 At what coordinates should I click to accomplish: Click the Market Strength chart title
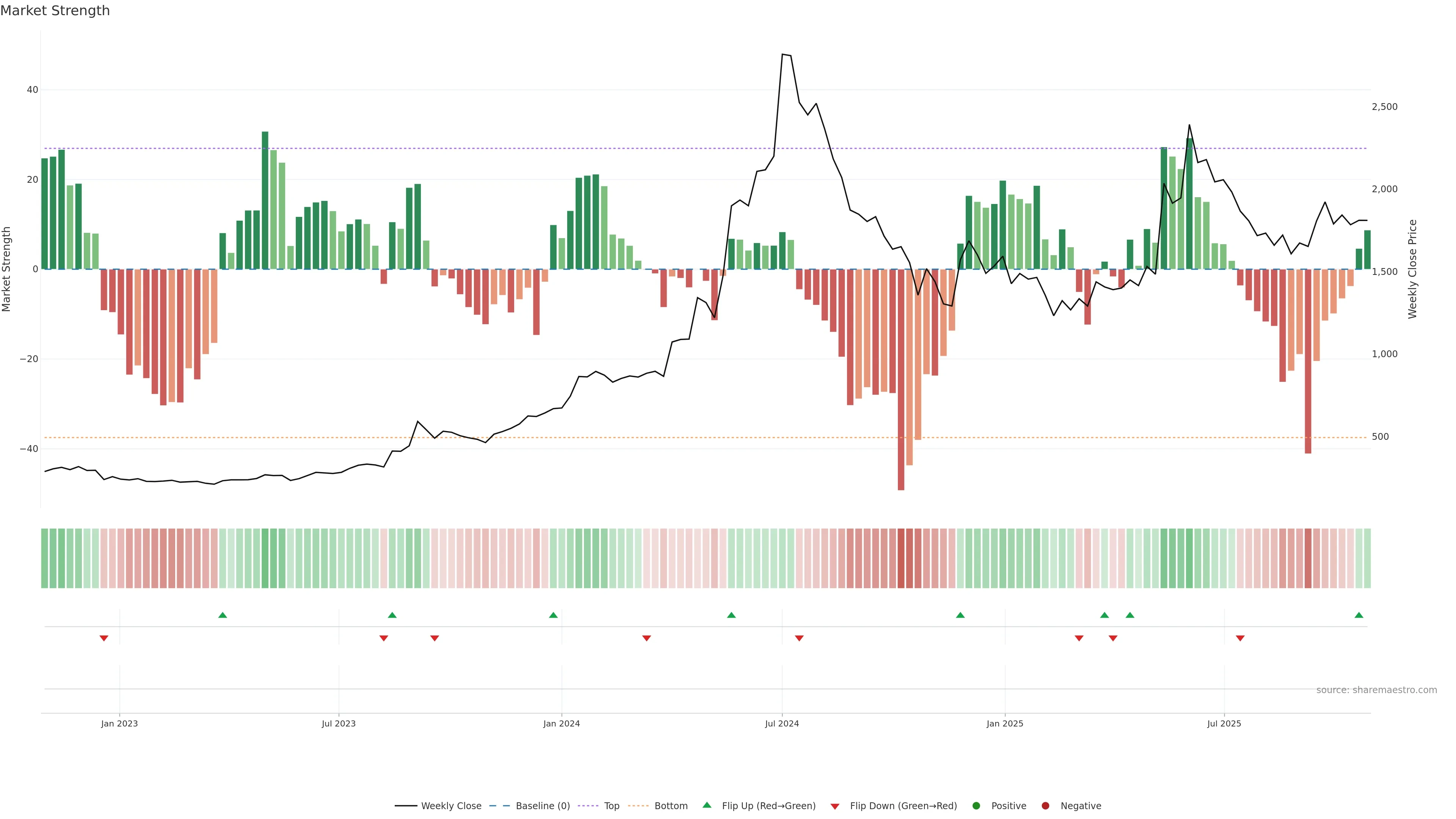[55, 11]
